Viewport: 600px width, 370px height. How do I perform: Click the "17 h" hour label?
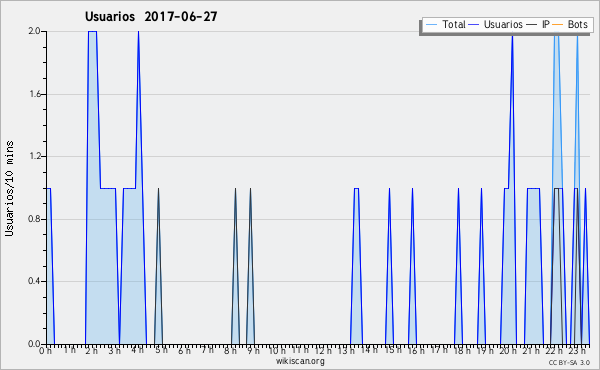tap(439, 350)
